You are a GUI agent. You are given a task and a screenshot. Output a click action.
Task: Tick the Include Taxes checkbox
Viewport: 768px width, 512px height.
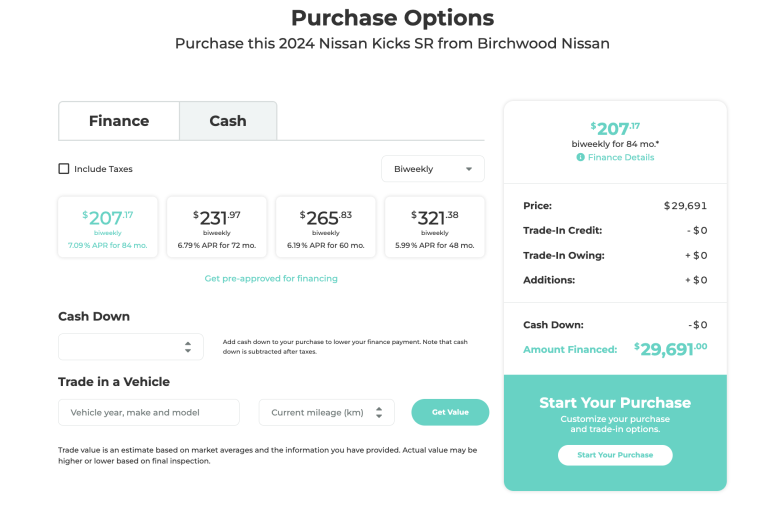point(64,169)
